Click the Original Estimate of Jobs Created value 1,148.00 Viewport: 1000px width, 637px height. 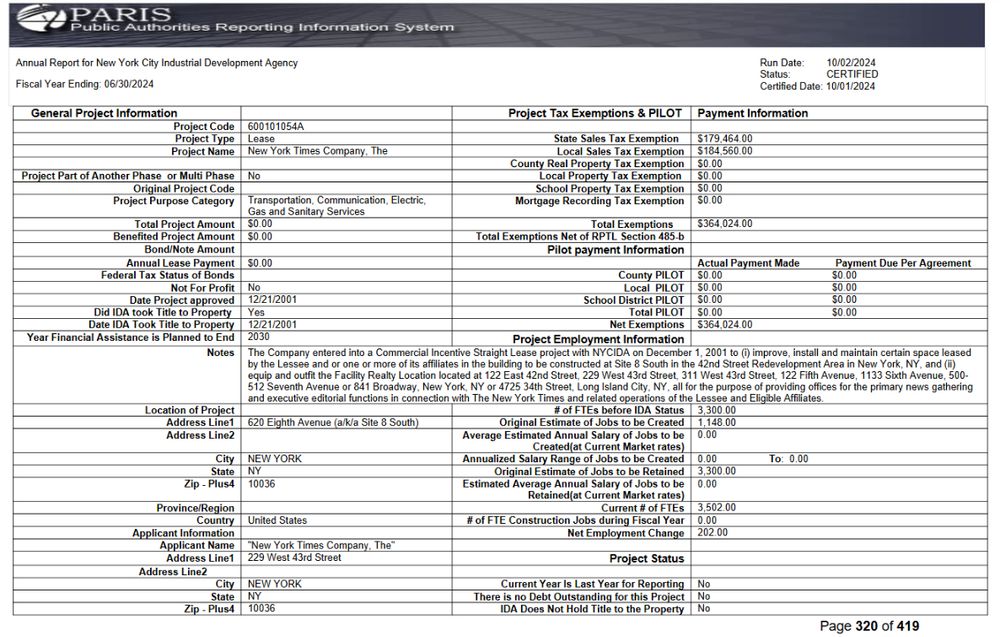(x=716, y=422)
